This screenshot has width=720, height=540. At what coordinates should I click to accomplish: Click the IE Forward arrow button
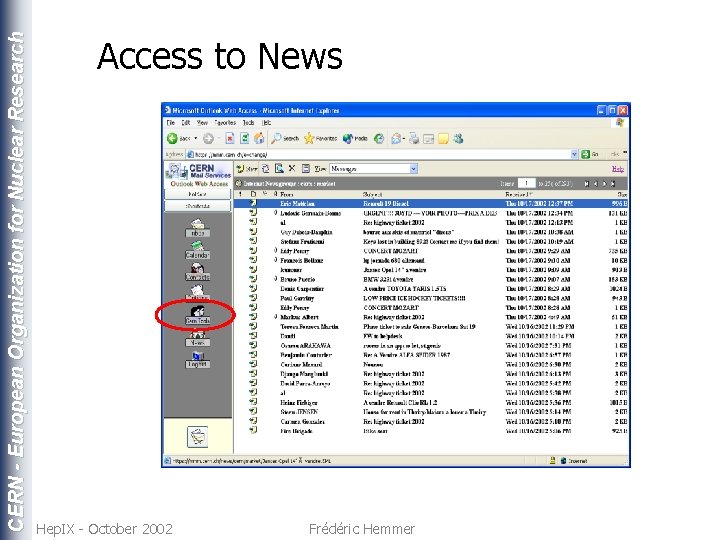pyautogui.click(x=208, y=138)
